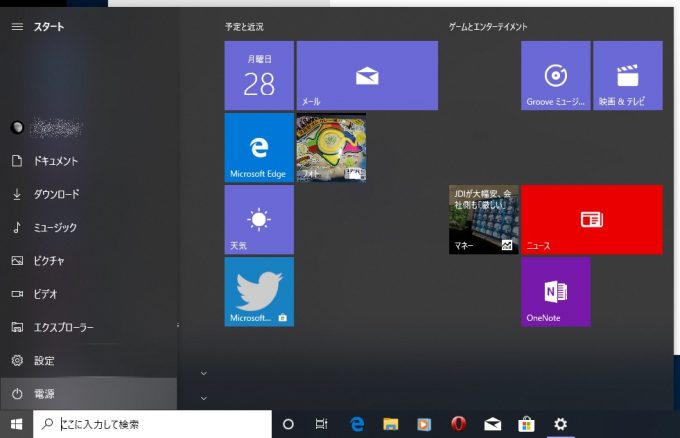This screenshot has width=680, height=438.
Task: Open 設定 from the Start sidebar
Action: (x=88, y=360)
